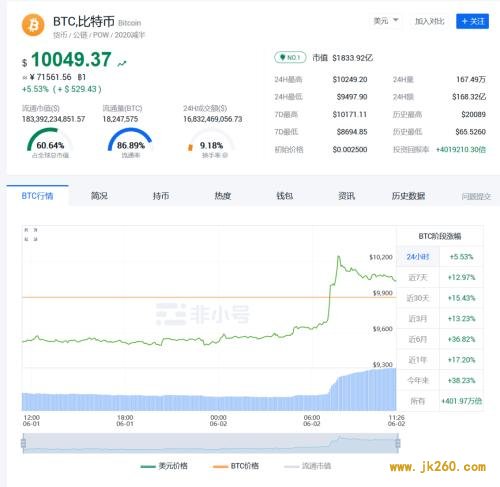Click the 7D low $8694.85 value
500x487 pixels.
pyautogui.click(x=352, y=132)
